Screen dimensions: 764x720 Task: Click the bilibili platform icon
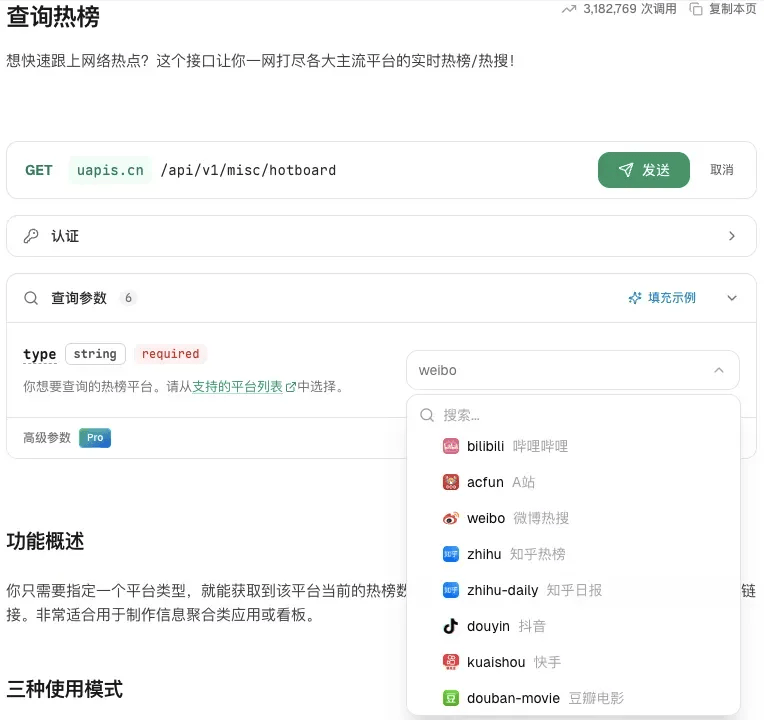click(450, 446)
